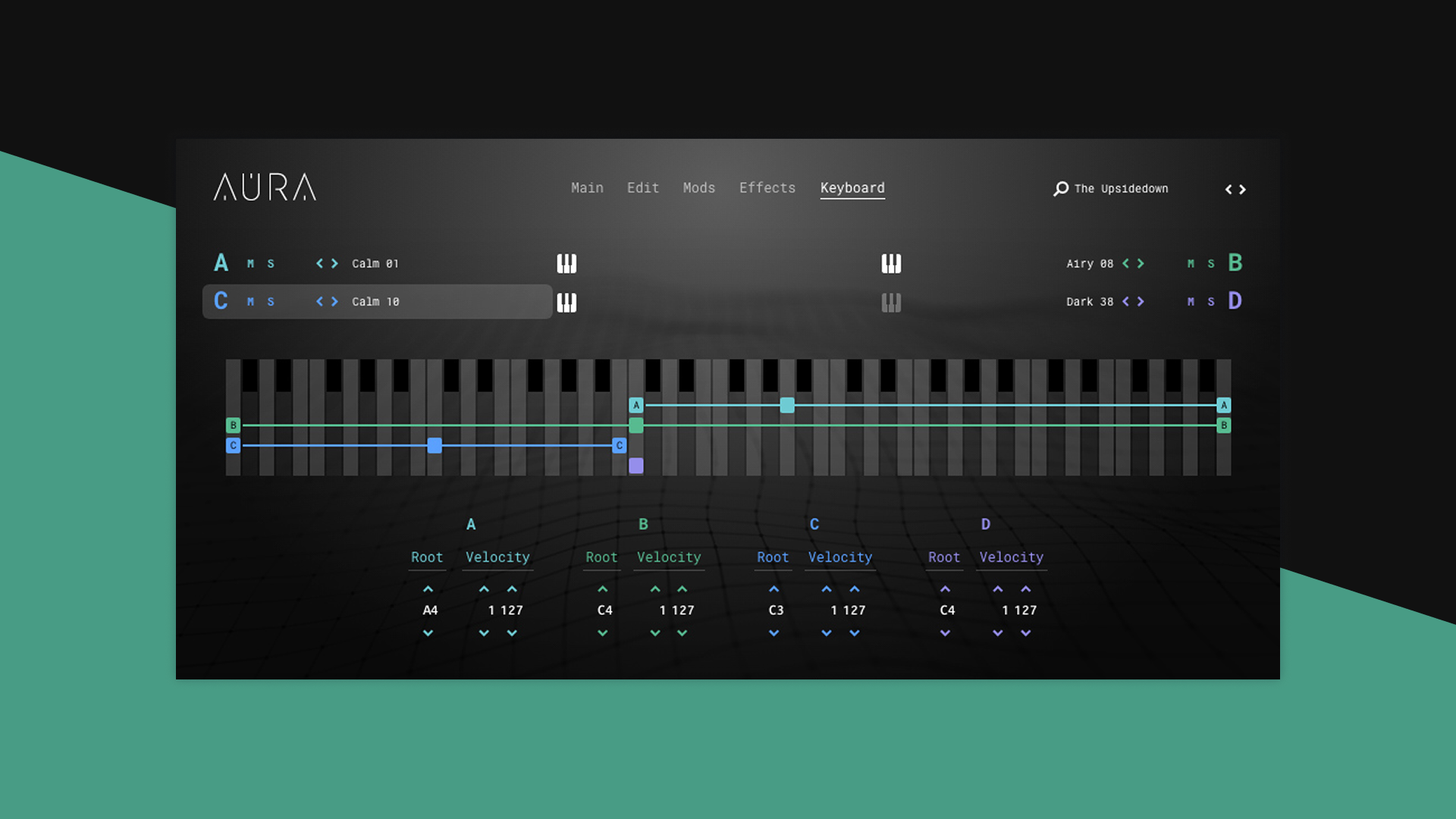Screen dimensions: 1456x819
Task: Click next arrow to change Calm 01 preset
Action: 335,263
